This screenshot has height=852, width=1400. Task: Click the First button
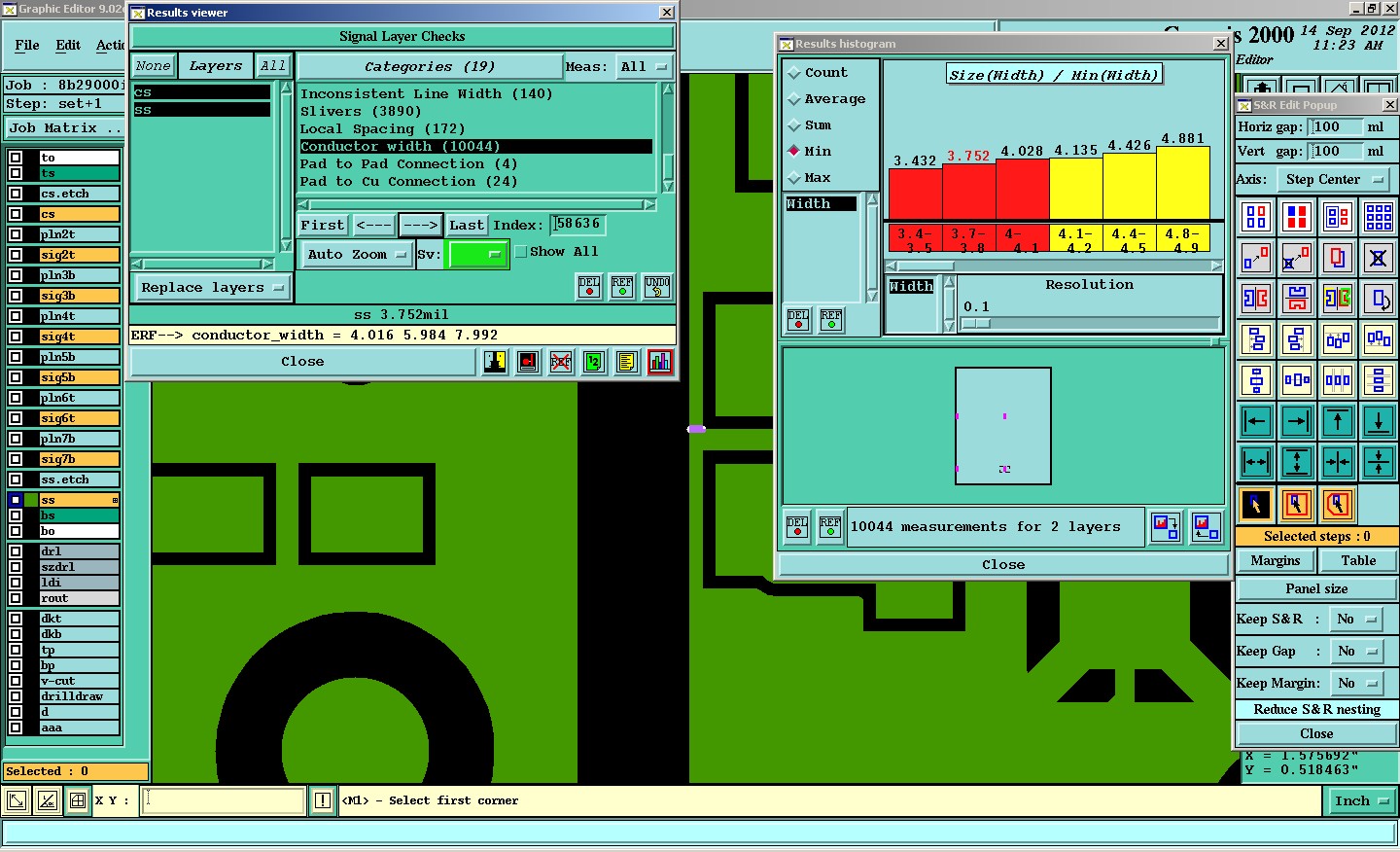click(323, 225)
